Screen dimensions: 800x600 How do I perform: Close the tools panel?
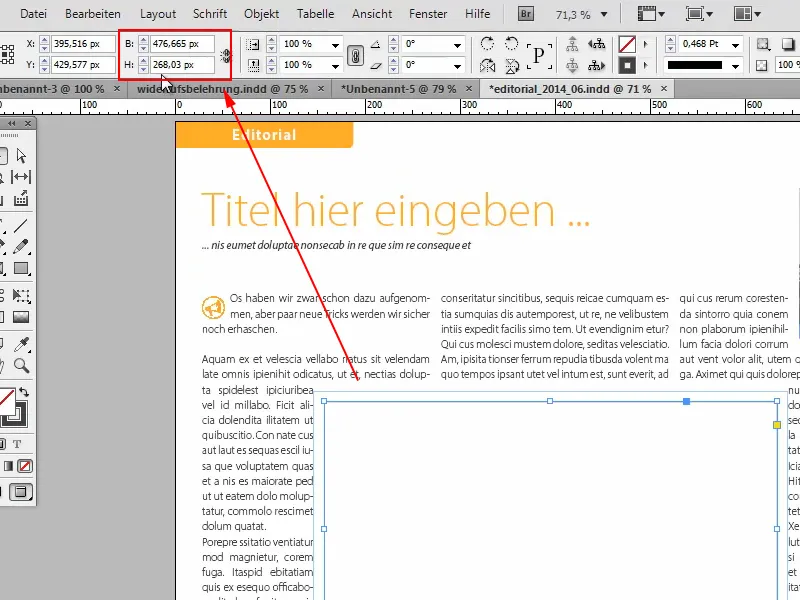pos(28,123)
